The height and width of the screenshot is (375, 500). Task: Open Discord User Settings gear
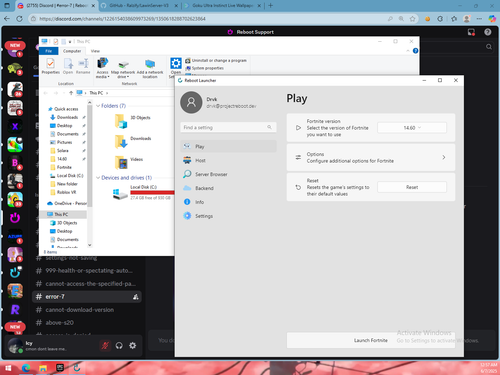[133, 346]
